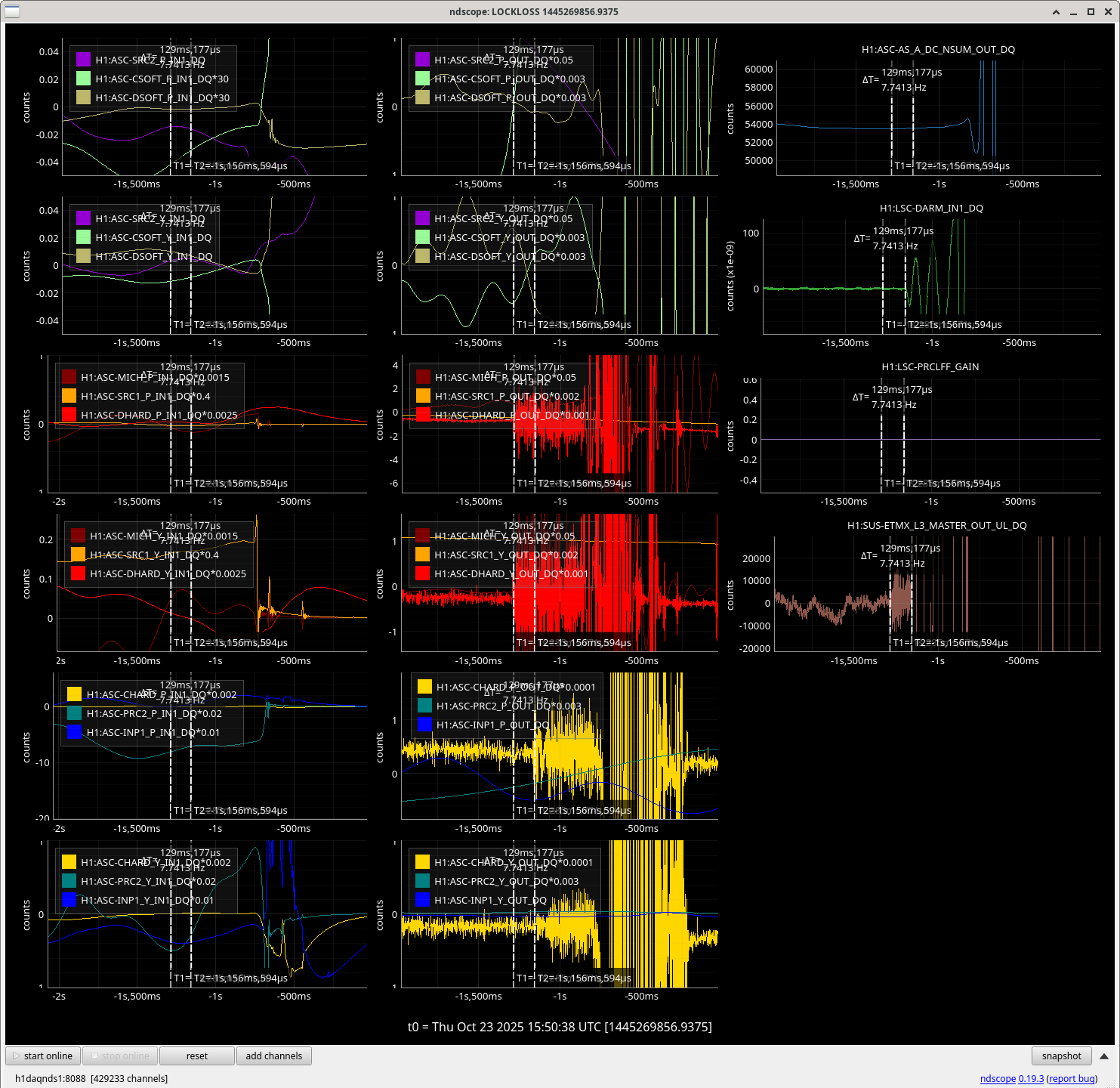Click the shade window up-arrow icon

[1056, 11]
